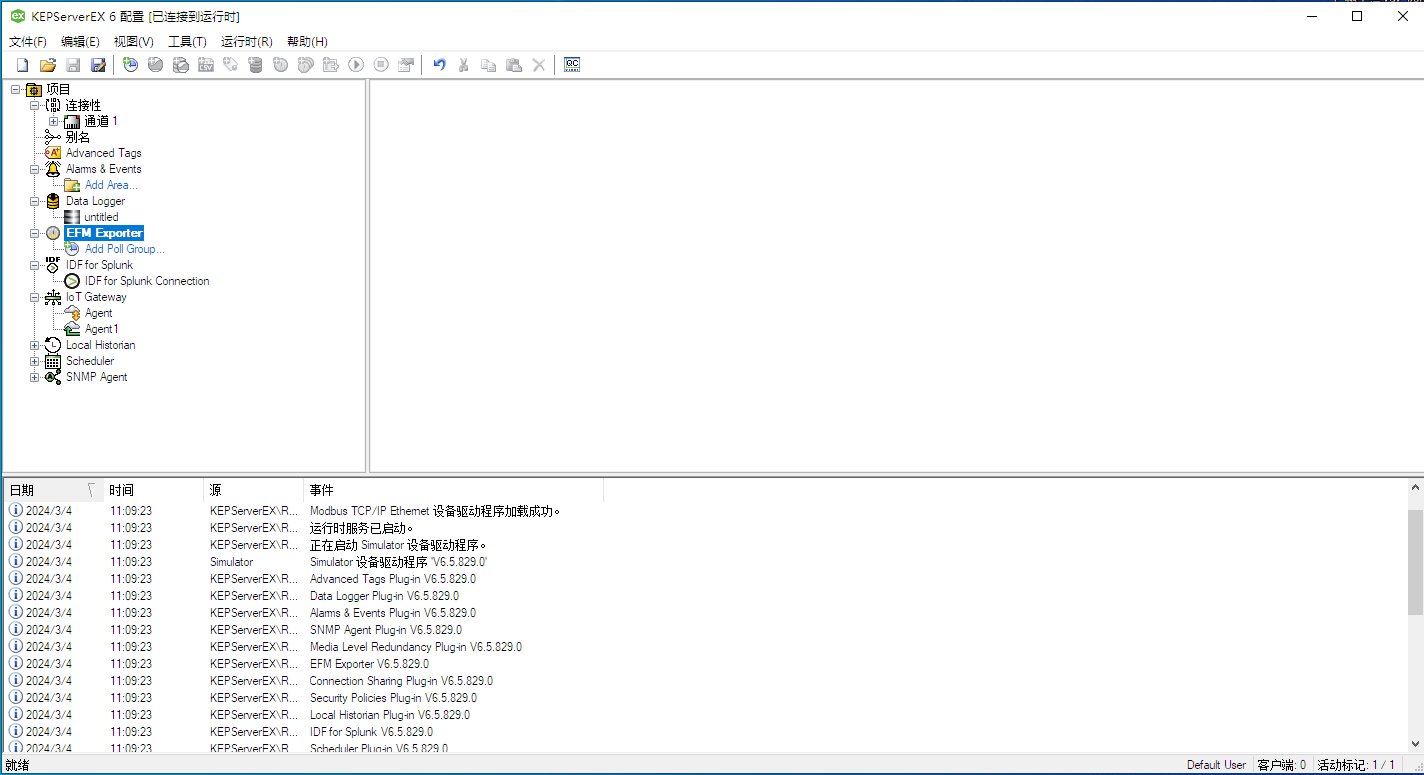
Task: Click the Add Area... link
Action: 111,185
